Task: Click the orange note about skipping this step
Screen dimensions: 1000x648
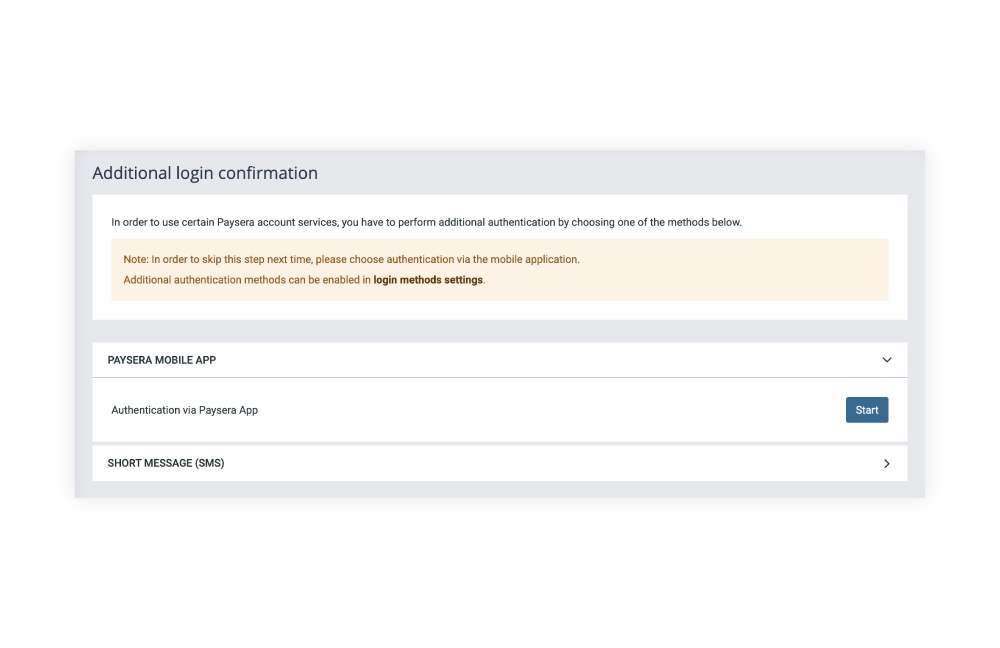Action: [x=351, y=259]
